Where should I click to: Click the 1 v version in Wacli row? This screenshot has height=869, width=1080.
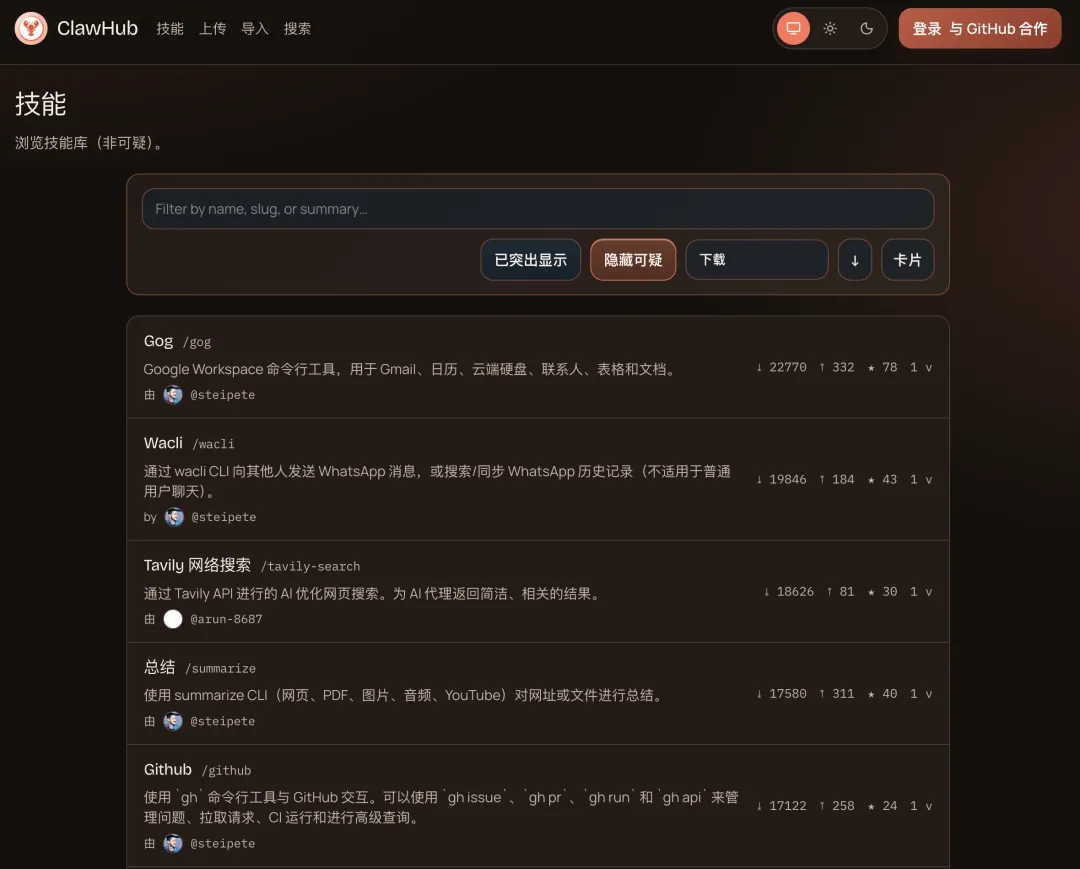tap(921, 479)
